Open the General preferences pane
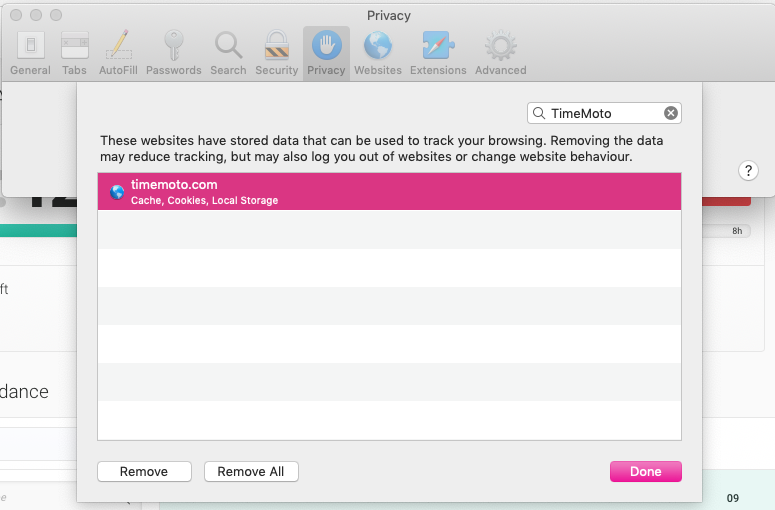The height and width of the screenshot is (510, 775). pyautogui.click(x=30, y=53)
